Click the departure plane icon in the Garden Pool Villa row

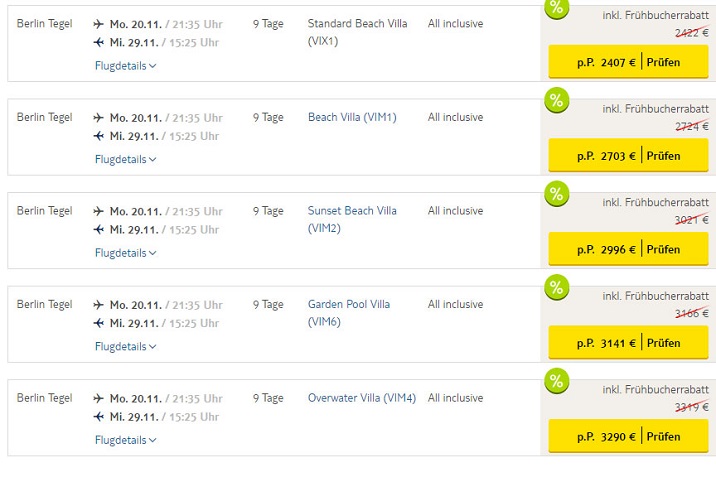(98, 305)
